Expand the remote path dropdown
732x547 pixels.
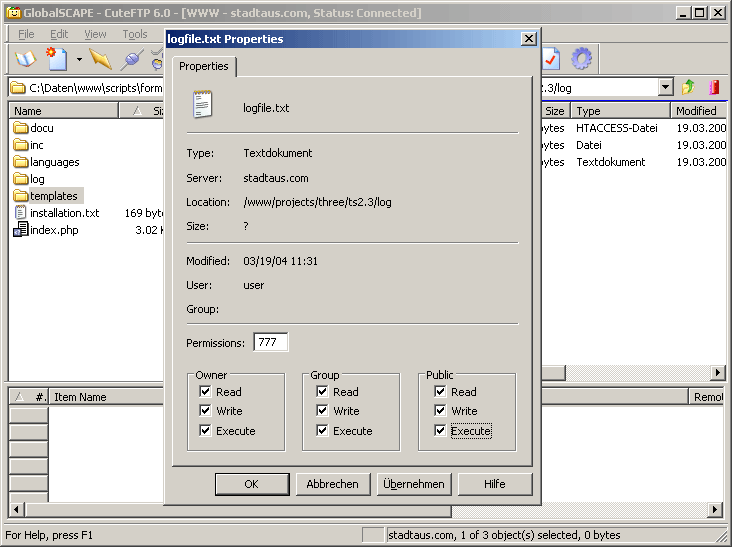click(x=666, y=87)
